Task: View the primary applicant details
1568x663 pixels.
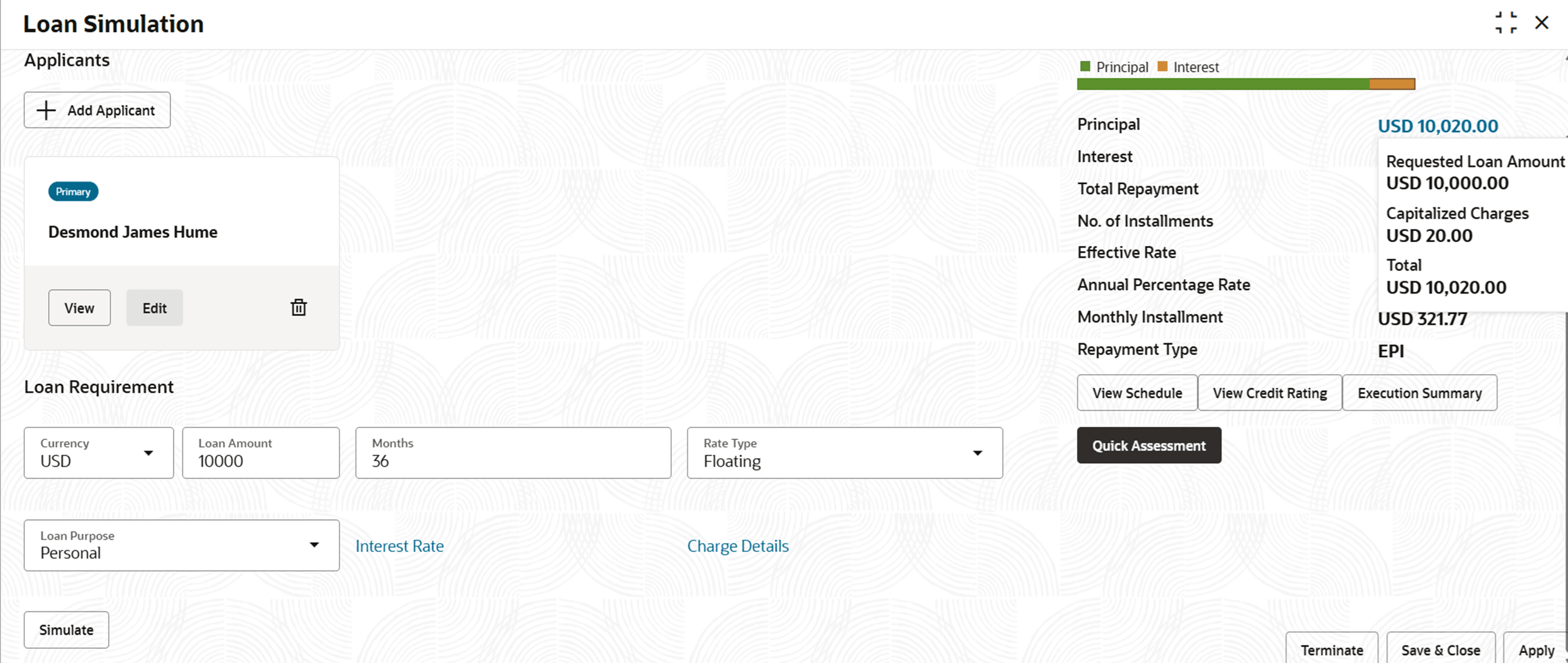Action: [79, 308]
